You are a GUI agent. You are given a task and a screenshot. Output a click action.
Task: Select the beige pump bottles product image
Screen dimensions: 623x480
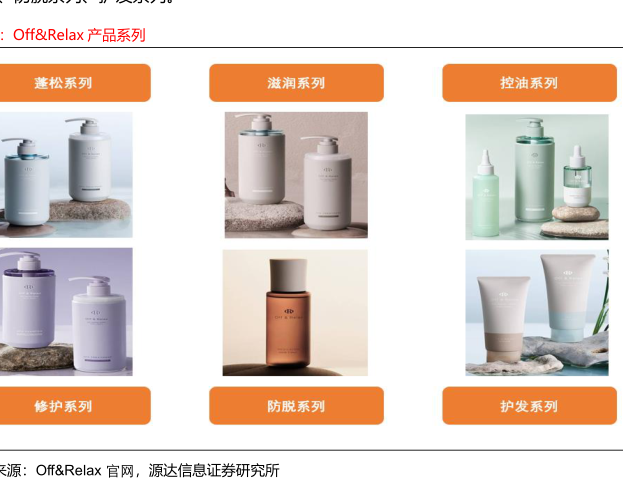pyautogui.click(x=296, y=175)
